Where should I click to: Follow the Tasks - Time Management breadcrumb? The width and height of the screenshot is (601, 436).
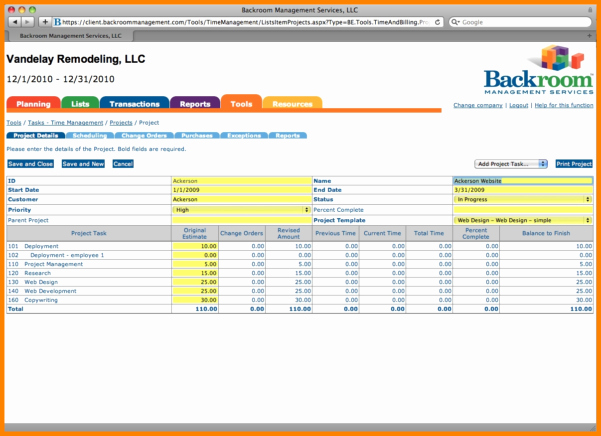(x=66, y=123)
